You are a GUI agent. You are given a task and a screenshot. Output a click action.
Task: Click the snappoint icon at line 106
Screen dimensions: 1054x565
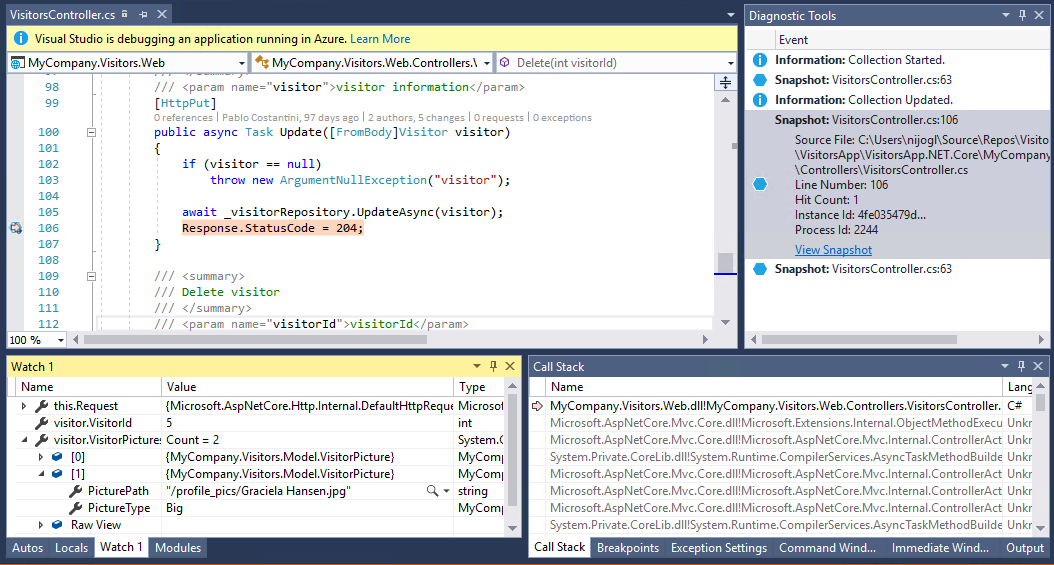point(16,228)
